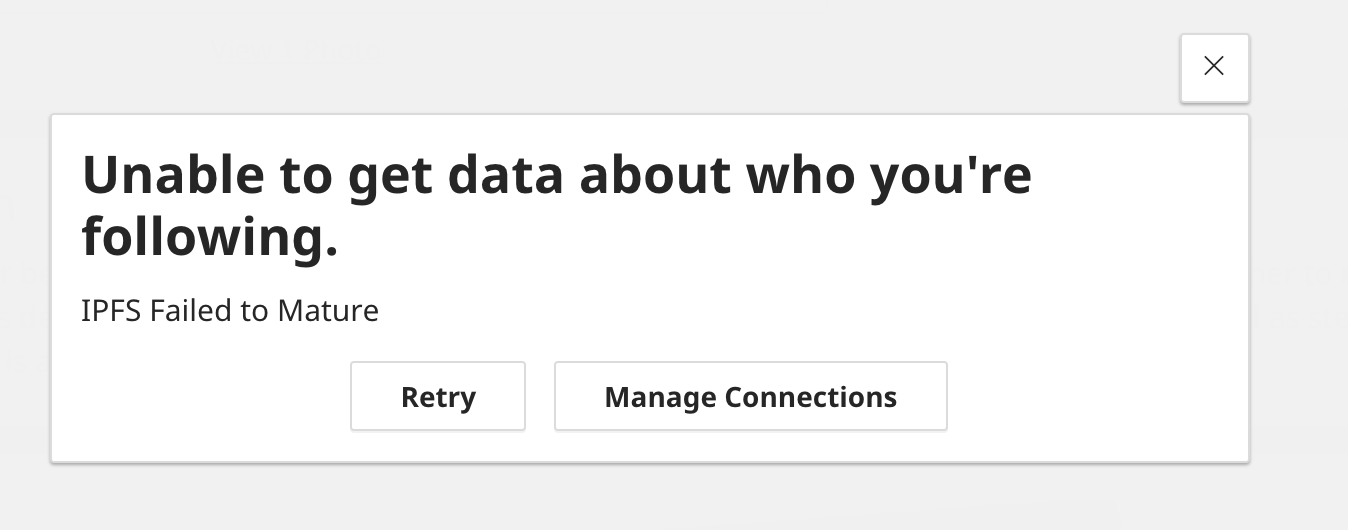Viewport: 1348px width, 530px height.
Task: Click "IPFS" in the error message
Action: coord(112,311)
